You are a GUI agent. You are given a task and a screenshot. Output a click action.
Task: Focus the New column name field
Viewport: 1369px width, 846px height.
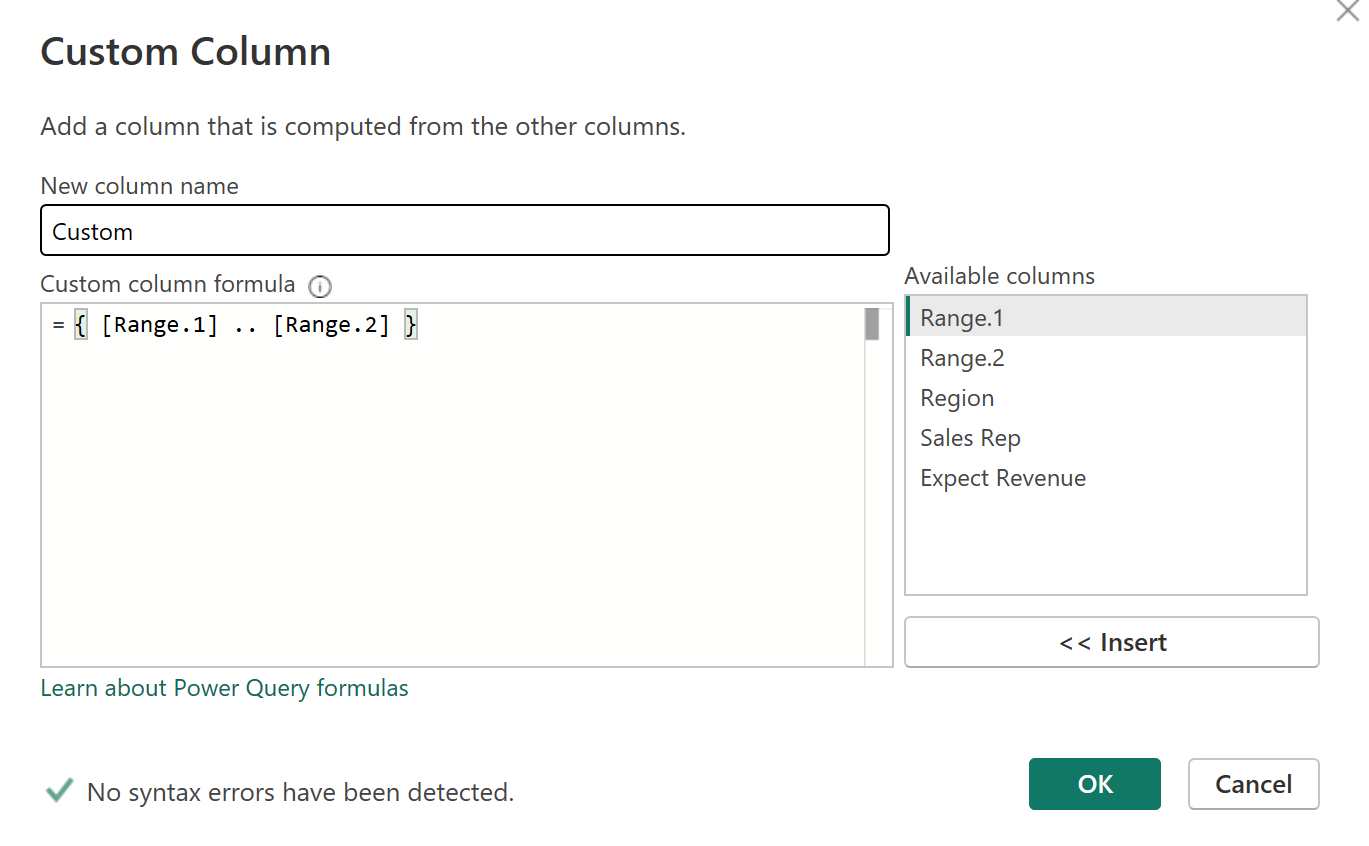tap(464, 231)
